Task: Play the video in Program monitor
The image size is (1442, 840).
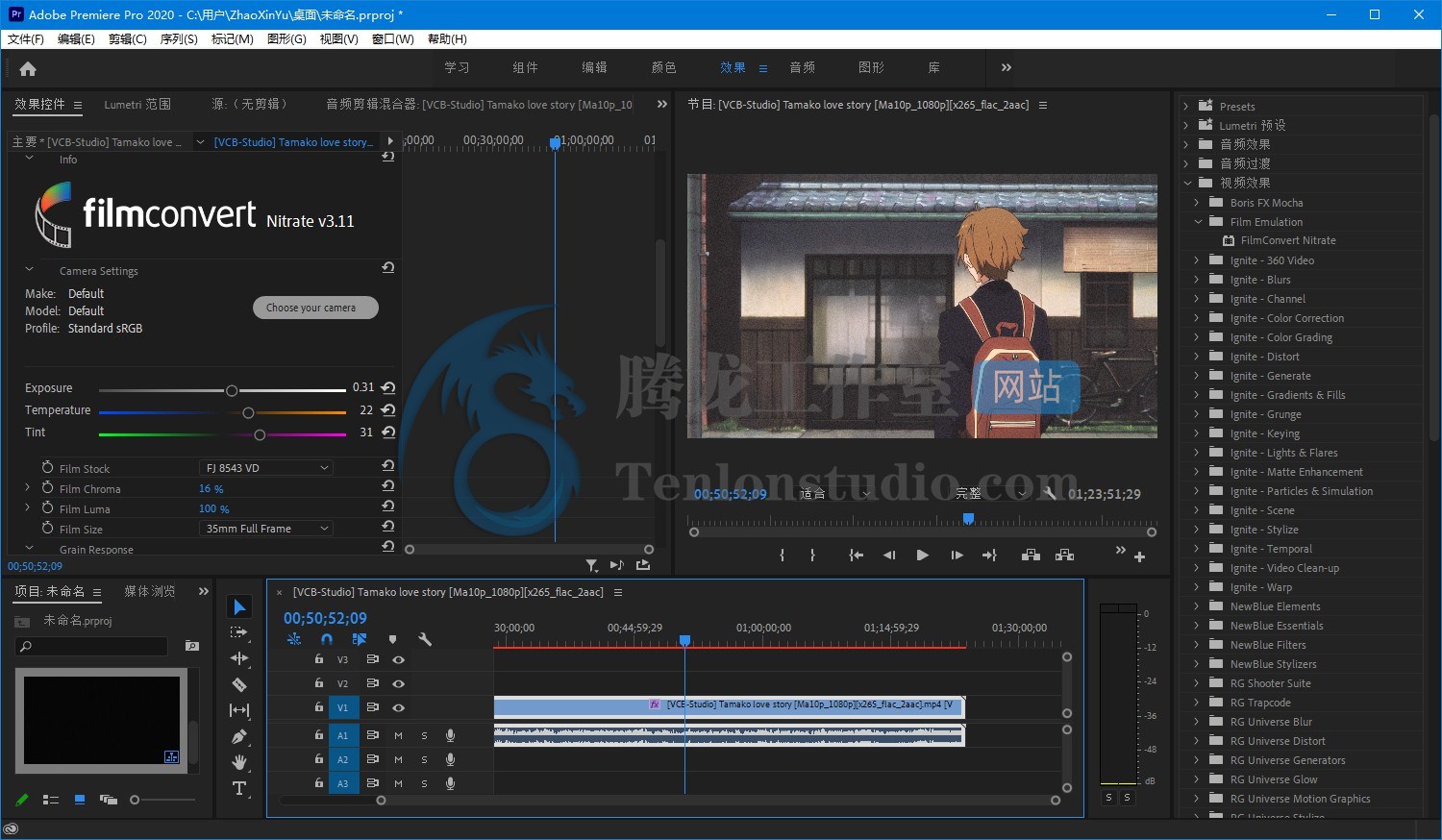Action: click(922, 555)
